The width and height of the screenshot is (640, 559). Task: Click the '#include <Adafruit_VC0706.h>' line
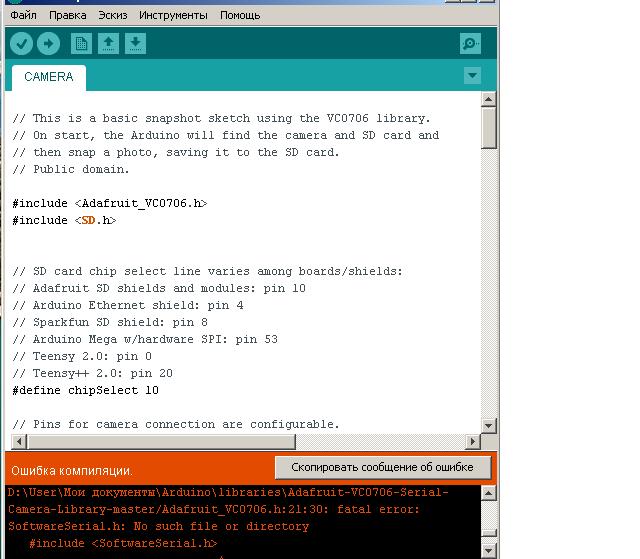pos(110,203)
